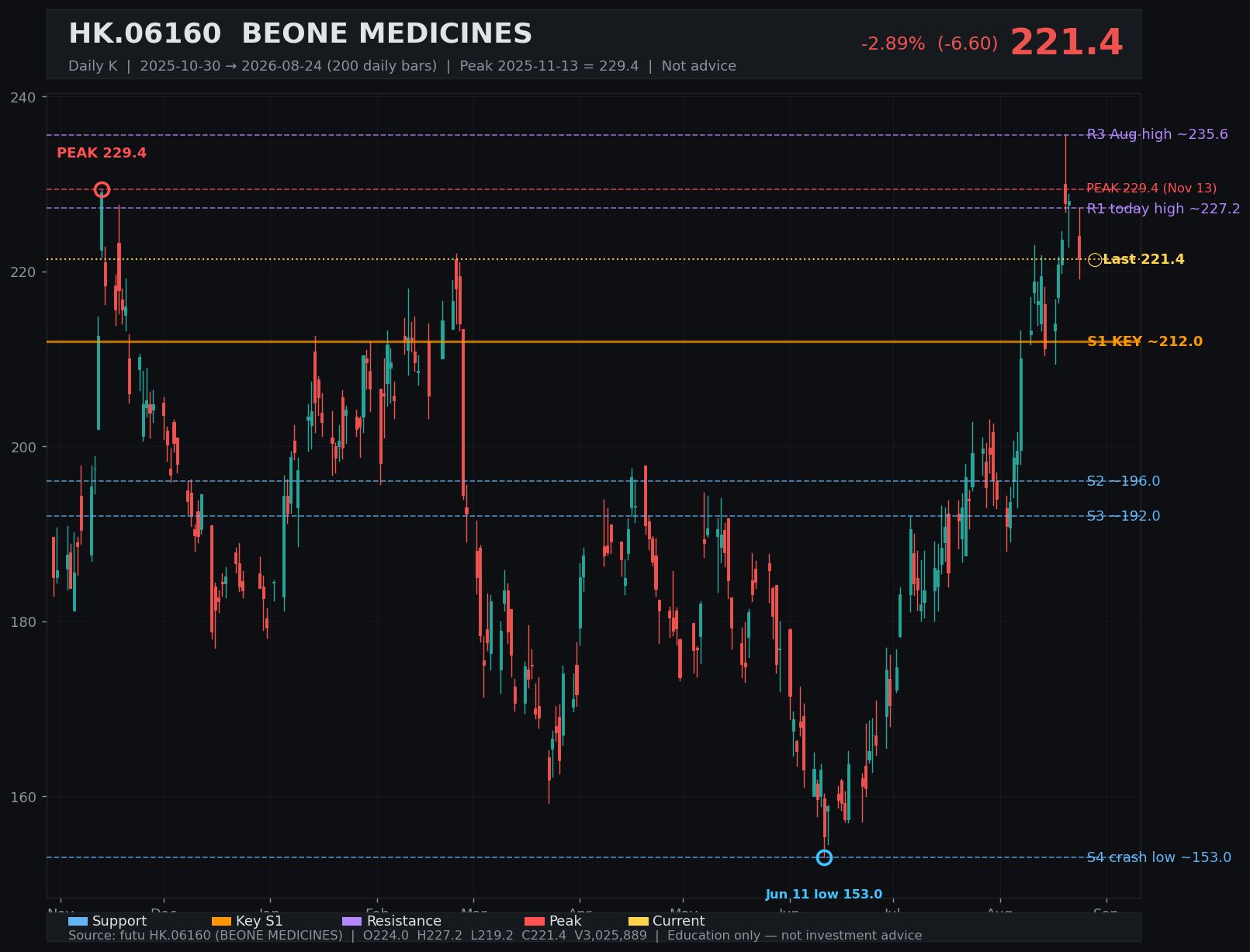Click the "Not advice" subtitle text
This screenshot has height=952, width=1250.
698,66
